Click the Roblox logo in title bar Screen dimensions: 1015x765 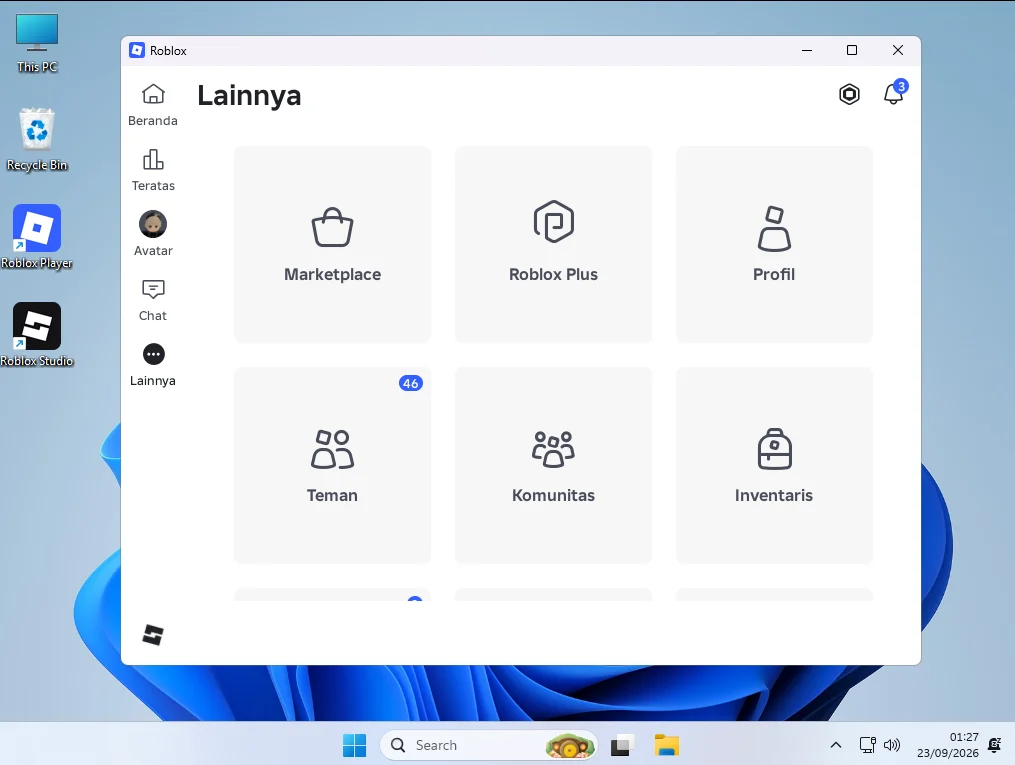click(x=137, y=50)
